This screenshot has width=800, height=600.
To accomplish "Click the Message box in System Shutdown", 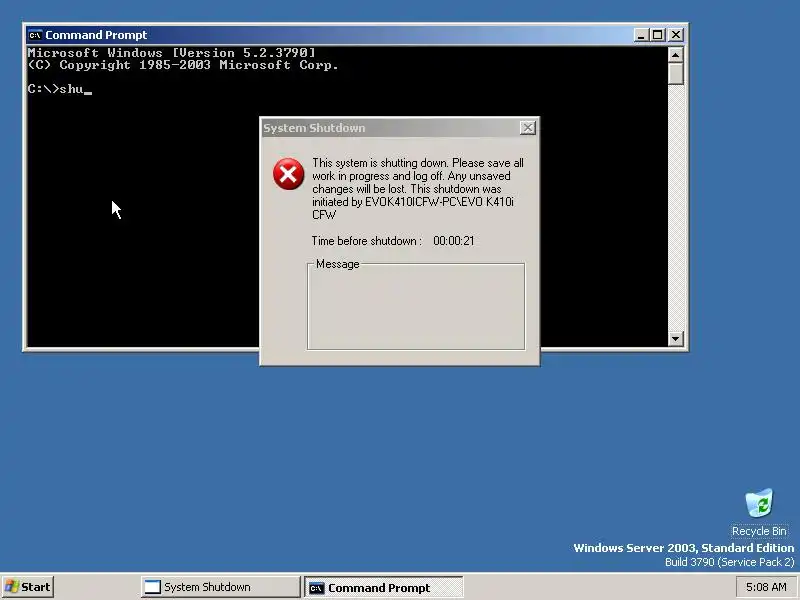I will (416, 307).
